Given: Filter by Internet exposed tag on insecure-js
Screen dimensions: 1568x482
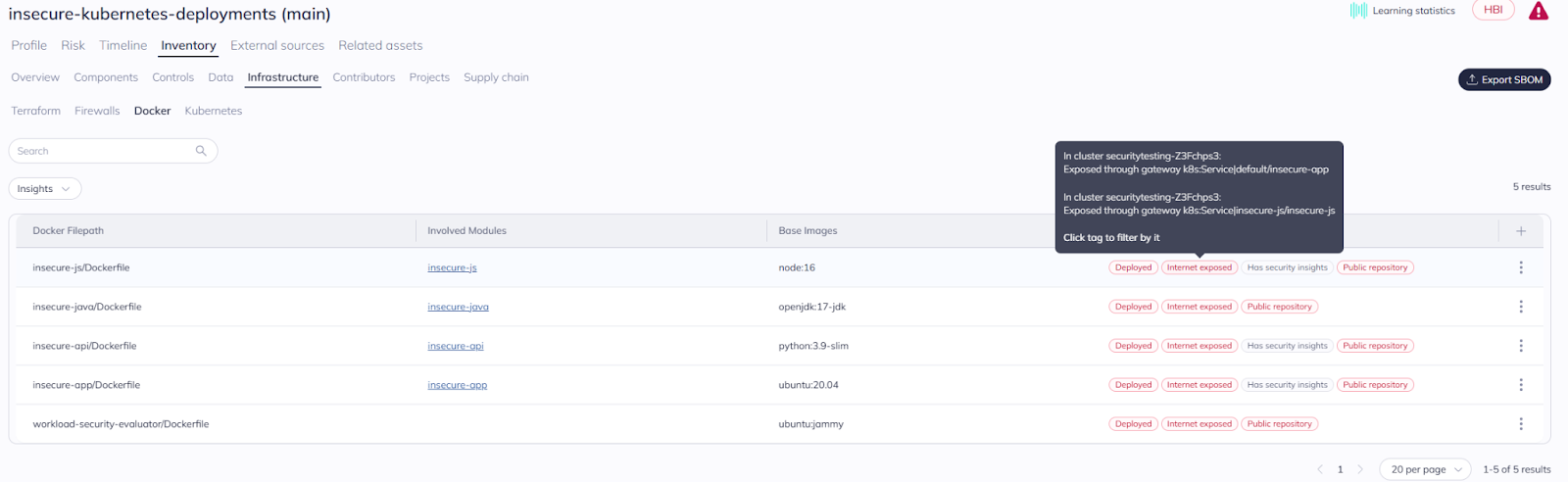Looking at the screenshot, I should 1199,267.
